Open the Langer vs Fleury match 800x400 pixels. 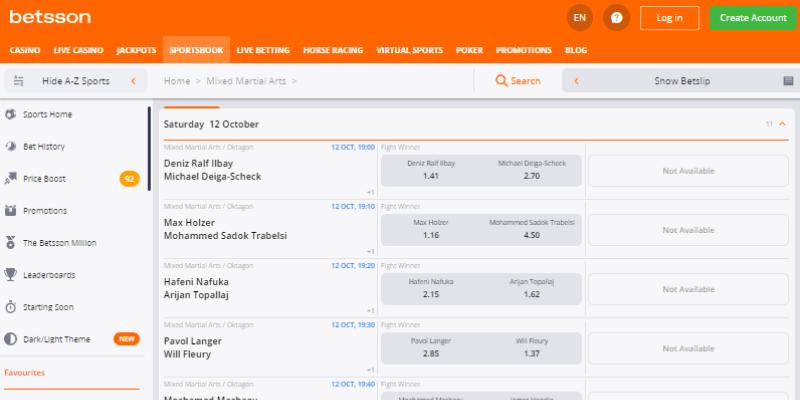click(x=193, y=347)
